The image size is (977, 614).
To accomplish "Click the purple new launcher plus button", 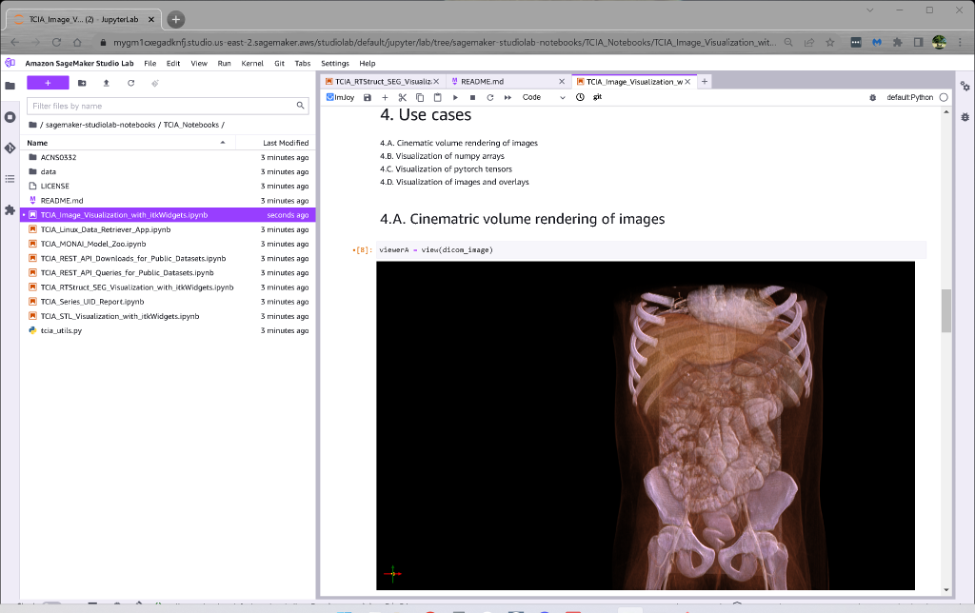I will coord(47,83).
